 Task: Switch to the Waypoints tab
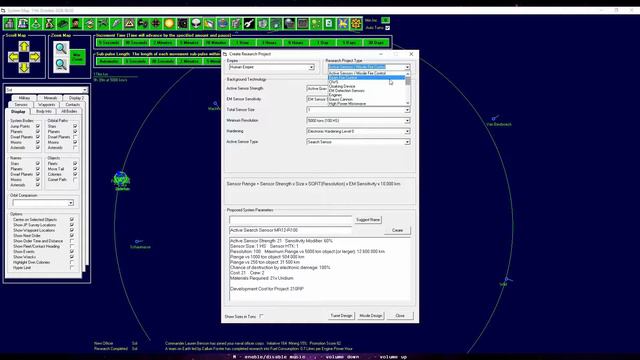[47, 104]
